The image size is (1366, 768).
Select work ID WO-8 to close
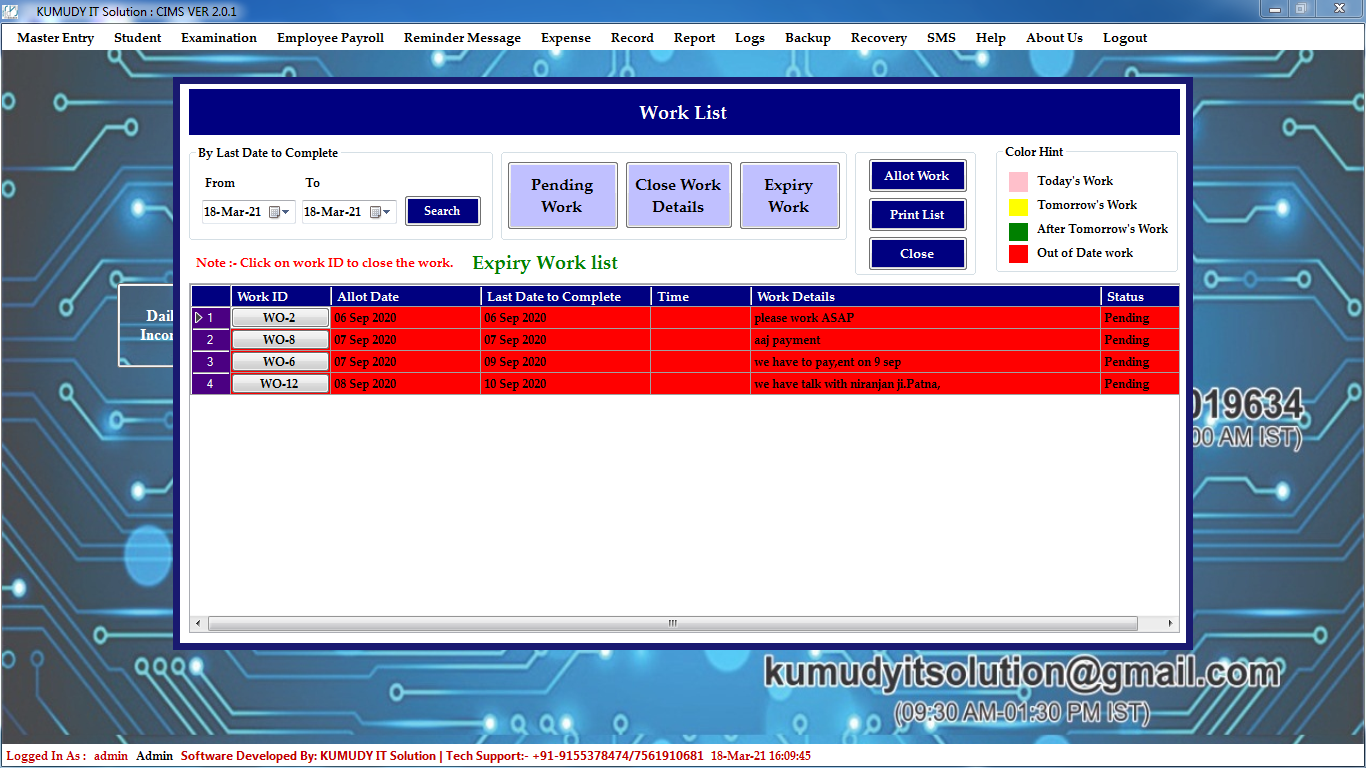280,340
